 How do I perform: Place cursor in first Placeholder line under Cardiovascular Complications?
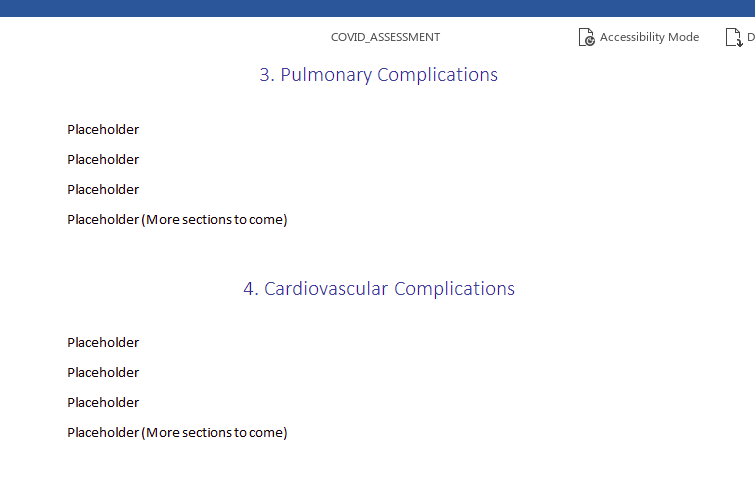[x=103, y=342]
